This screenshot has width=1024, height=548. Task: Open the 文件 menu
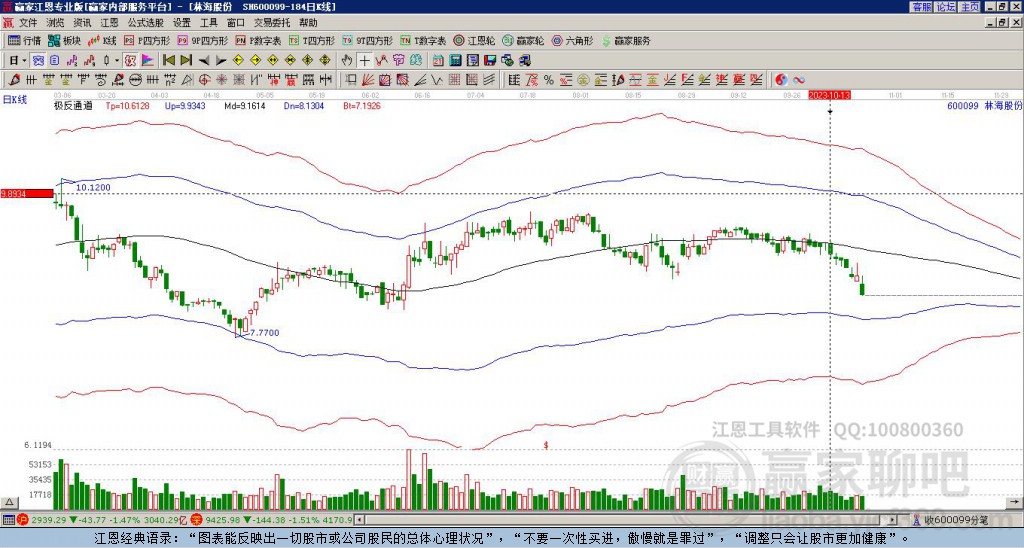(x=28, y=23)
